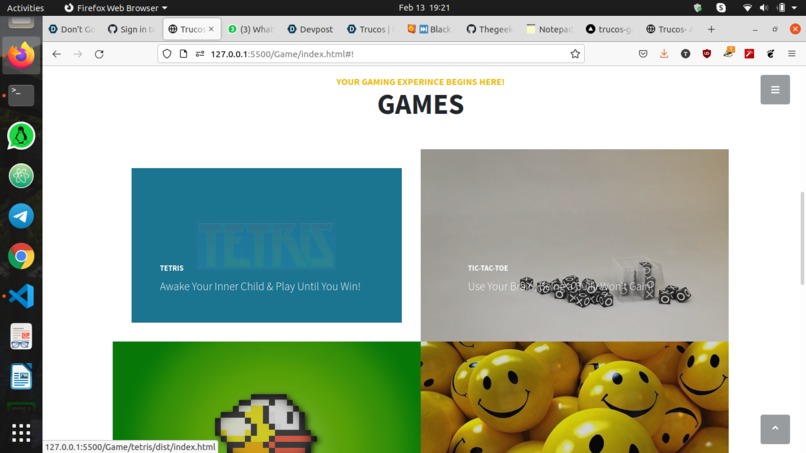Open the Tetris game card
The height and width of the screenshot is (453, 806).
tap(266, 245)
